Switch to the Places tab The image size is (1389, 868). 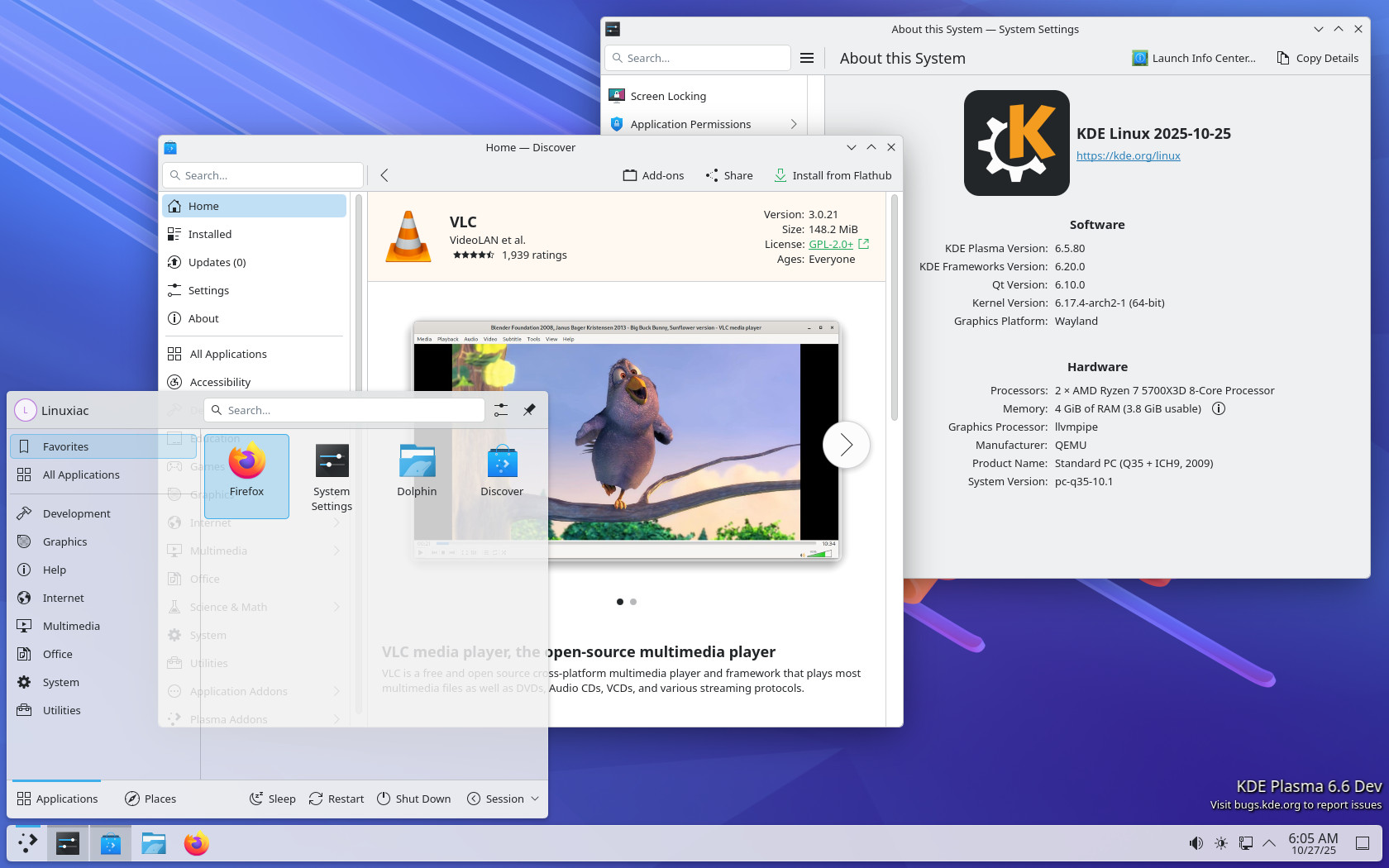(x=150, y=799)
